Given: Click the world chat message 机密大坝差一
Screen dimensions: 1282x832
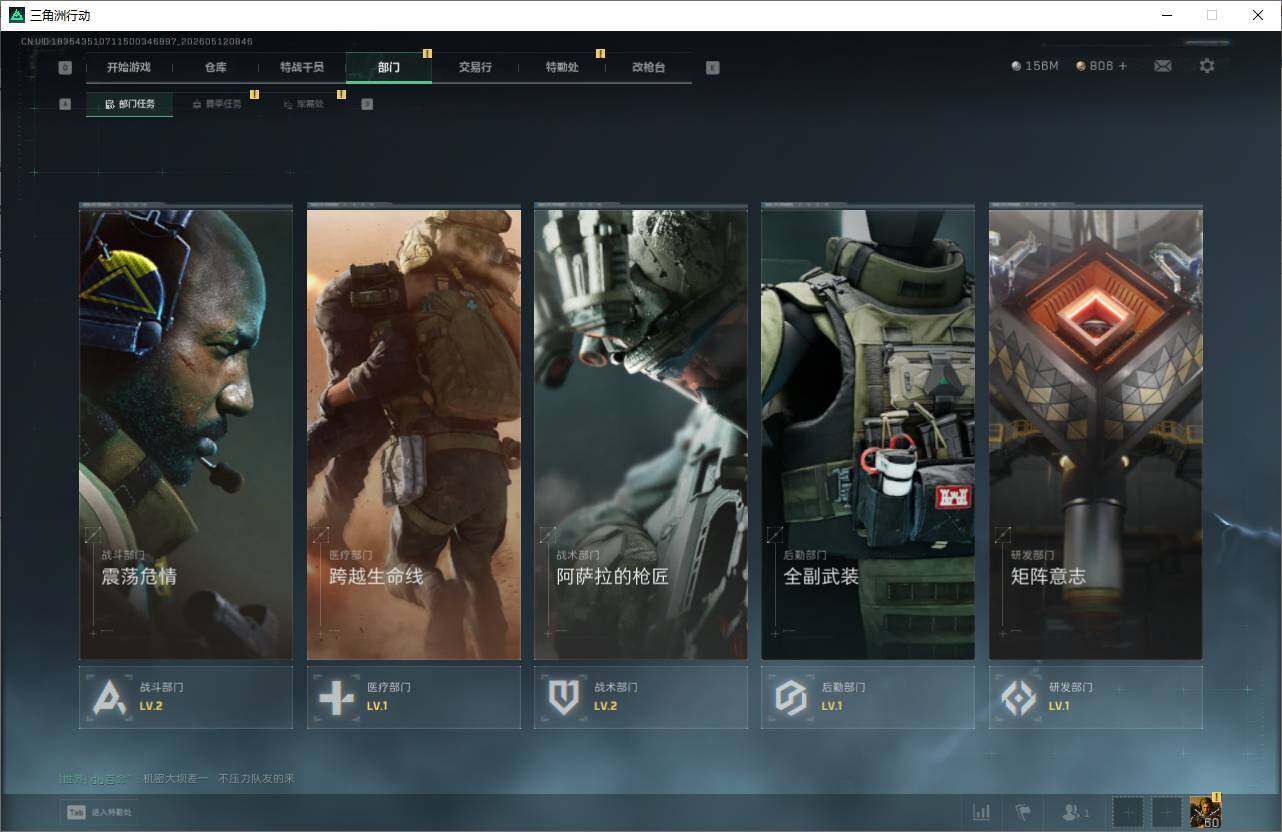Looking at the screenshot, I should coord(176,778).
